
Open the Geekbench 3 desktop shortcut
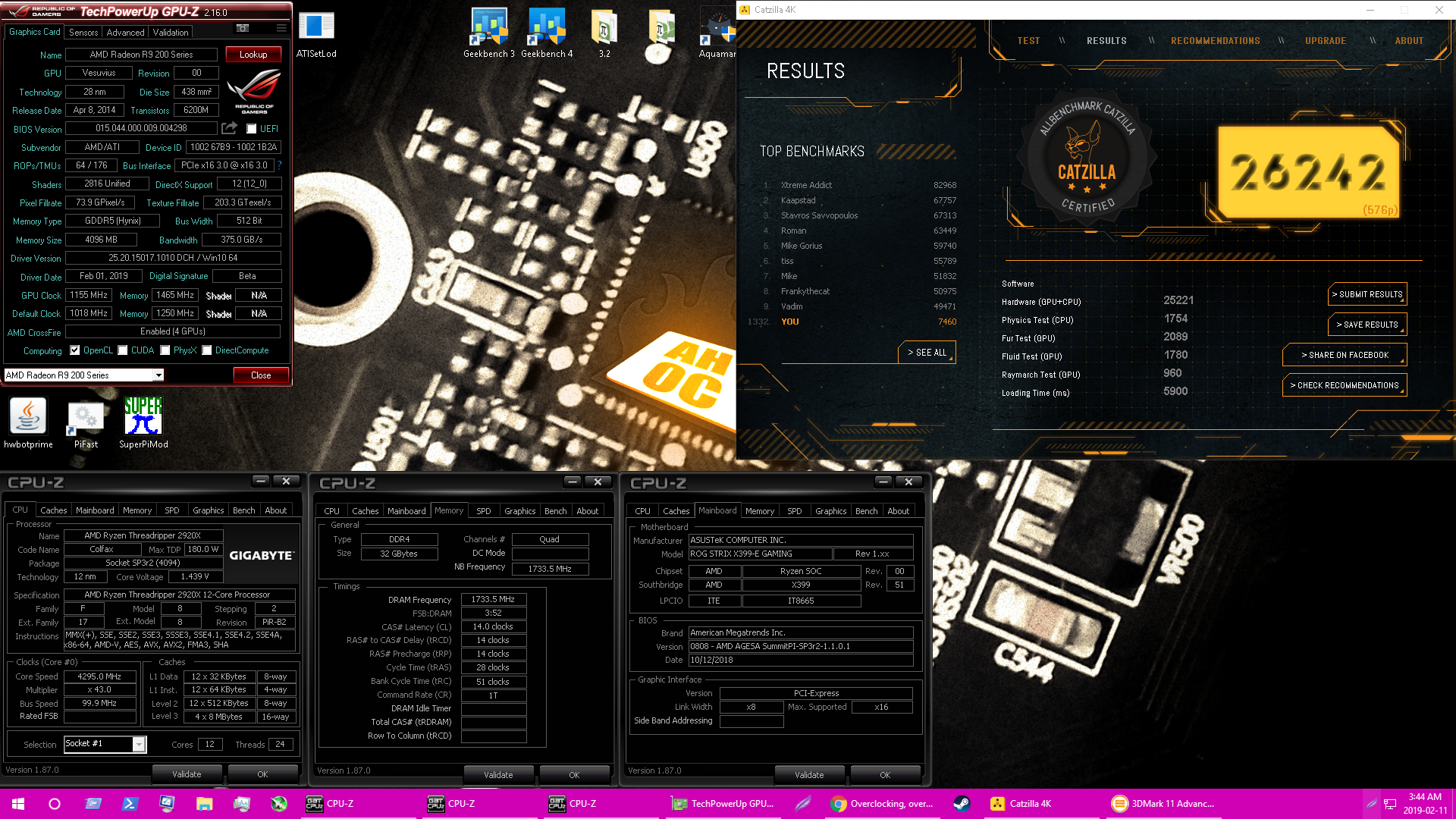tap(489, 33)
